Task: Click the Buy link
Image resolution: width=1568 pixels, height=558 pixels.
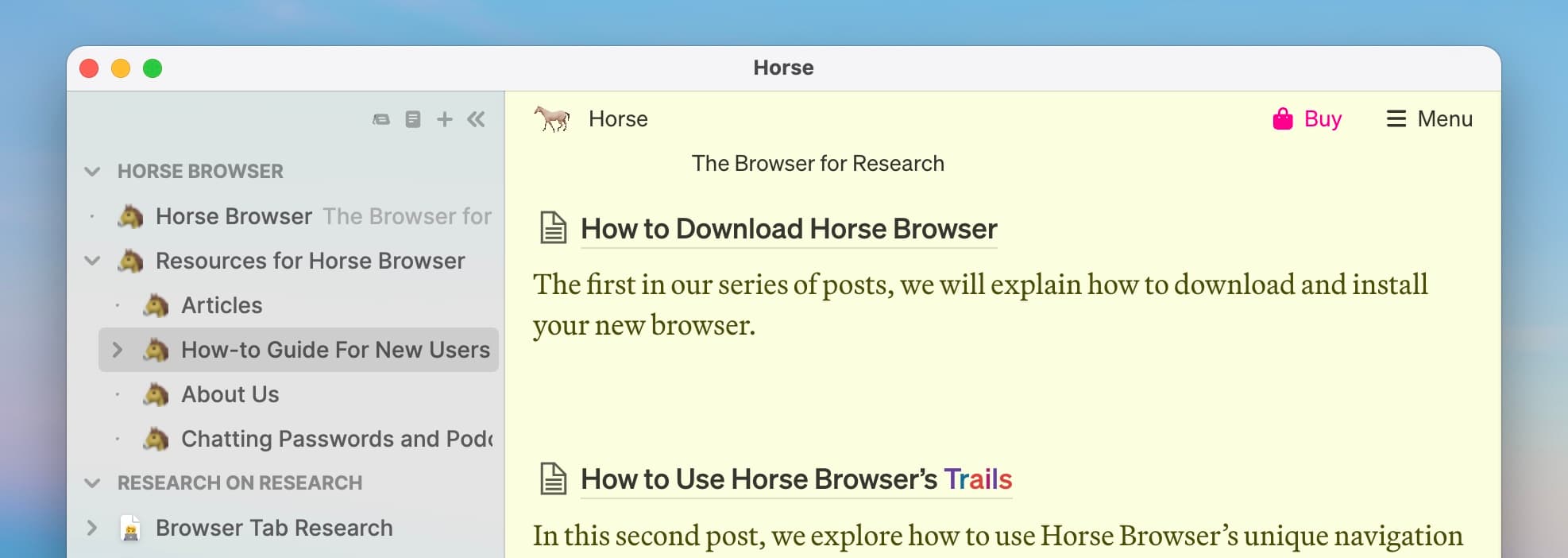Action: pyautogui.click(x=1323, y=119)
